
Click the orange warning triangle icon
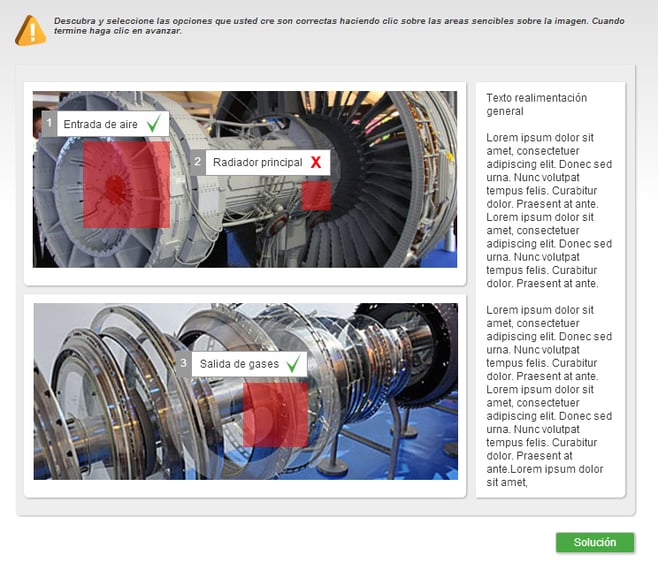point(31,31)
